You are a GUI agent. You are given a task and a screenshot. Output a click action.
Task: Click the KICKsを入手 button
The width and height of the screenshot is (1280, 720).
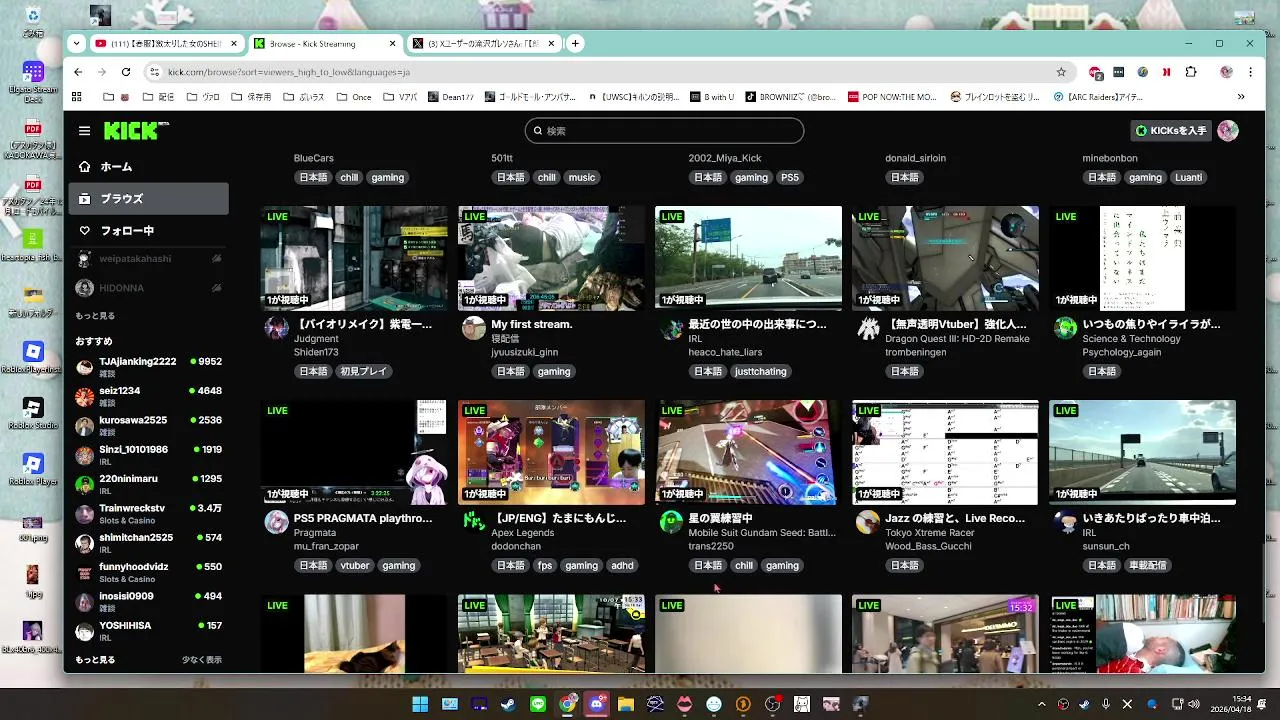point(1170,131)
